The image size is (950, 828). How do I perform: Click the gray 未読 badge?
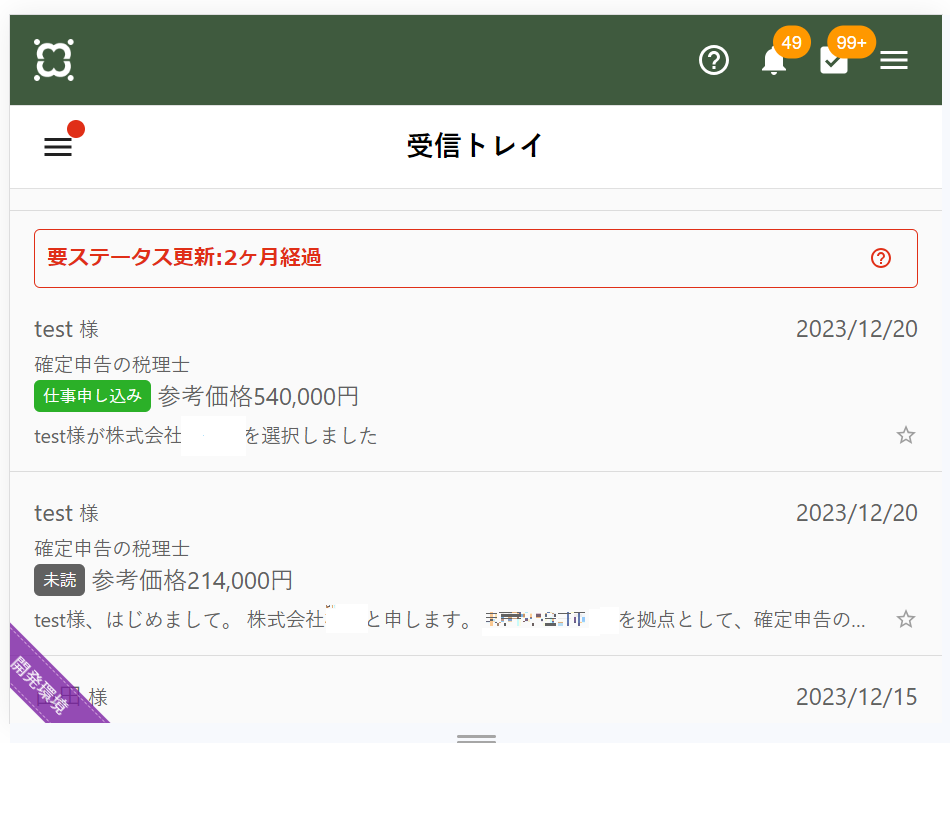pos(60,580)
